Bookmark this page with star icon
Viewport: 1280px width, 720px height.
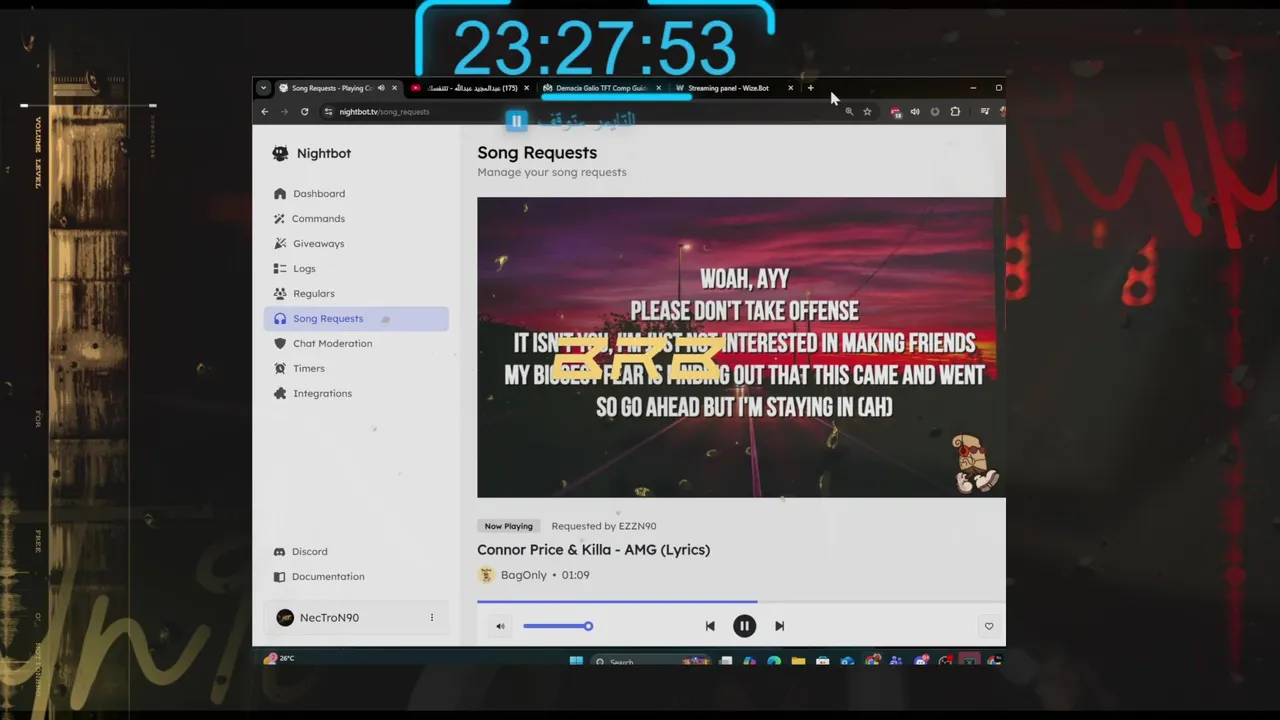coord(867,112)
